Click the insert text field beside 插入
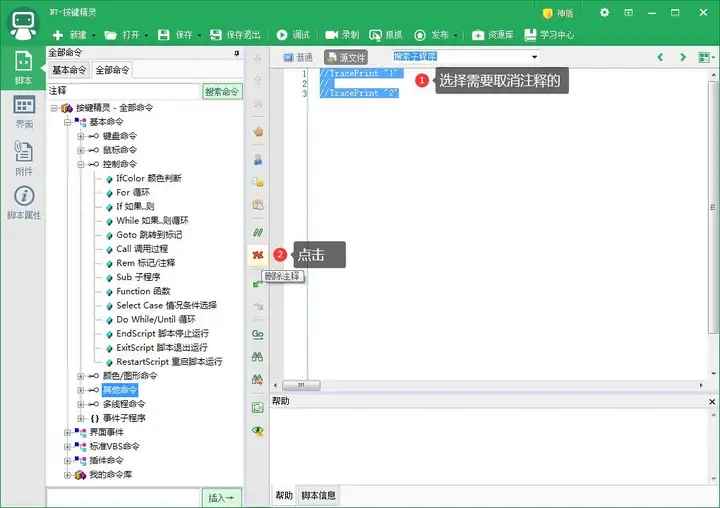The image size is (720, 508). click(123, 498)
